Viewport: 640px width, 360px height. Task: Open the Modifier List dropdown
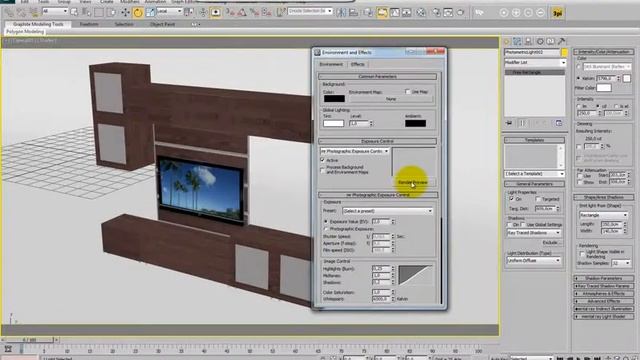(535, 62)
